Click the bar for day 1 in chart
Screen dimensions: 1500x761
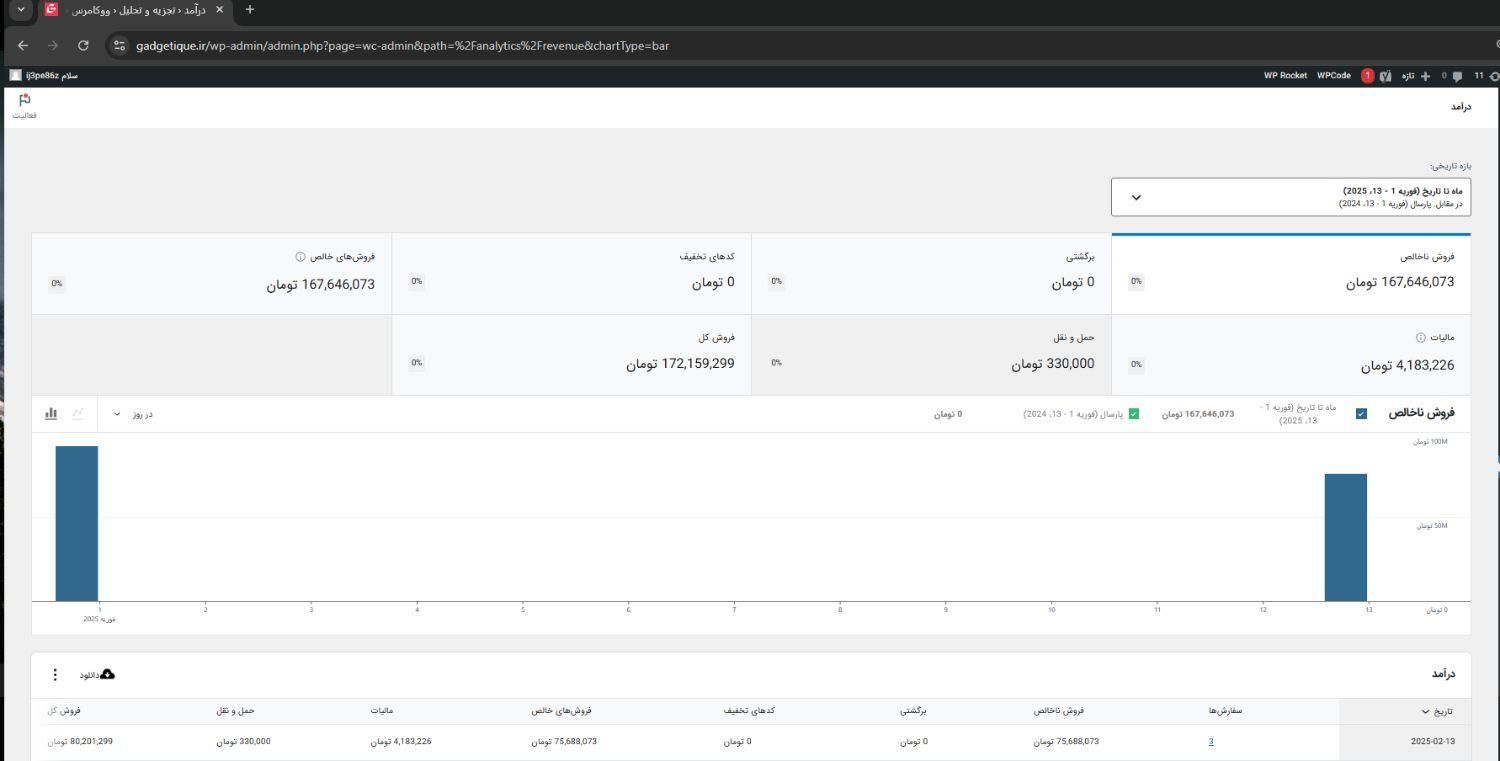[77, 524]
